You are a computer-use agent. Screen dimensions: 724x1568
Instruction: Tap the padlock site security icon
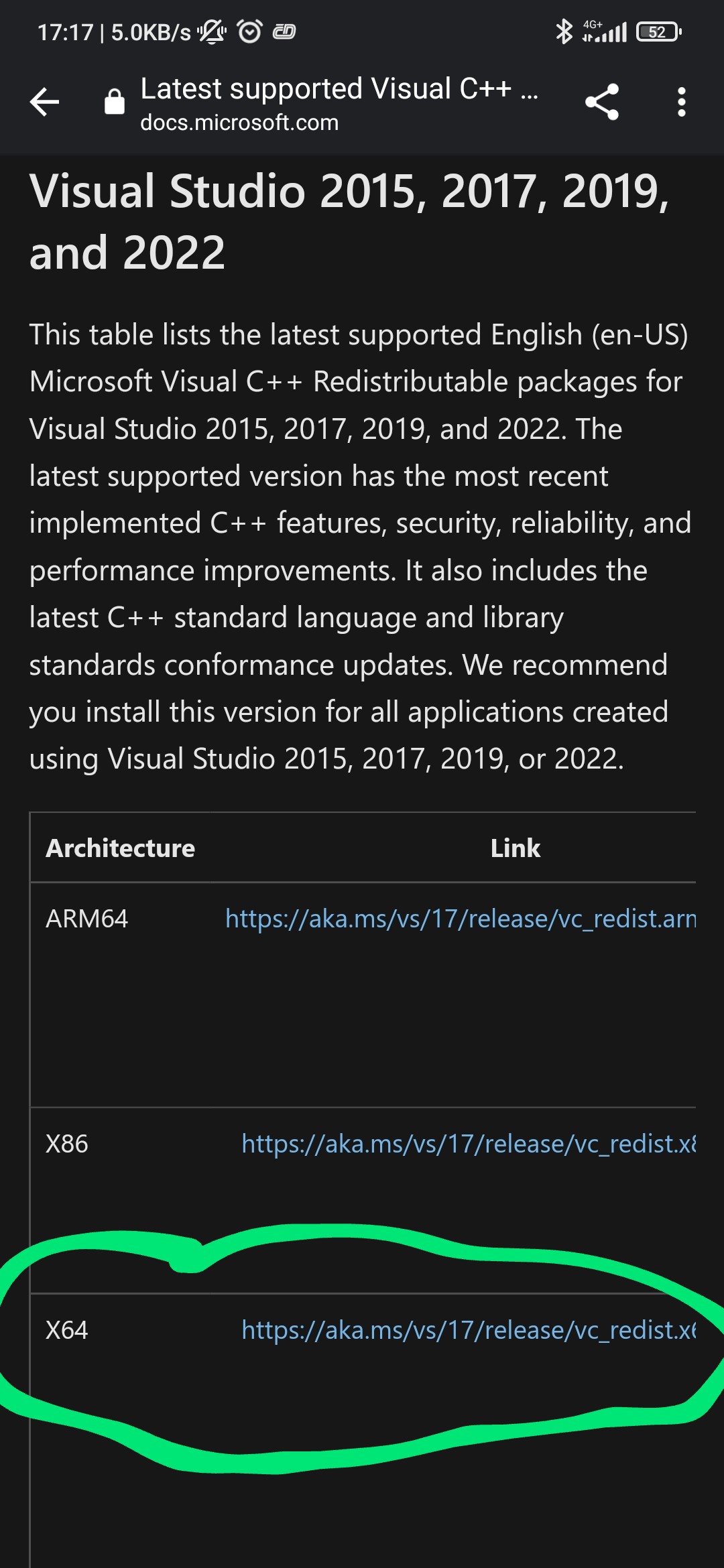point(115,102)
